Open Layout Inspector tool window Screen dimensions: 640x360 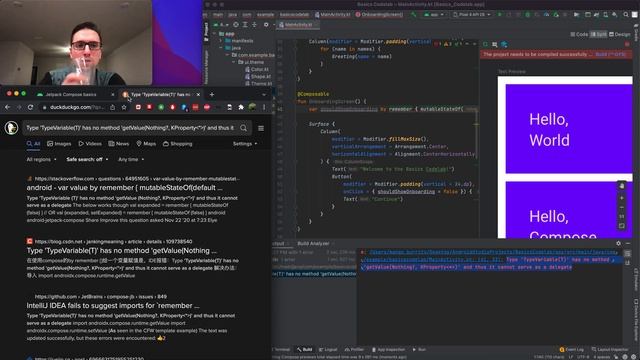(610, 350)
